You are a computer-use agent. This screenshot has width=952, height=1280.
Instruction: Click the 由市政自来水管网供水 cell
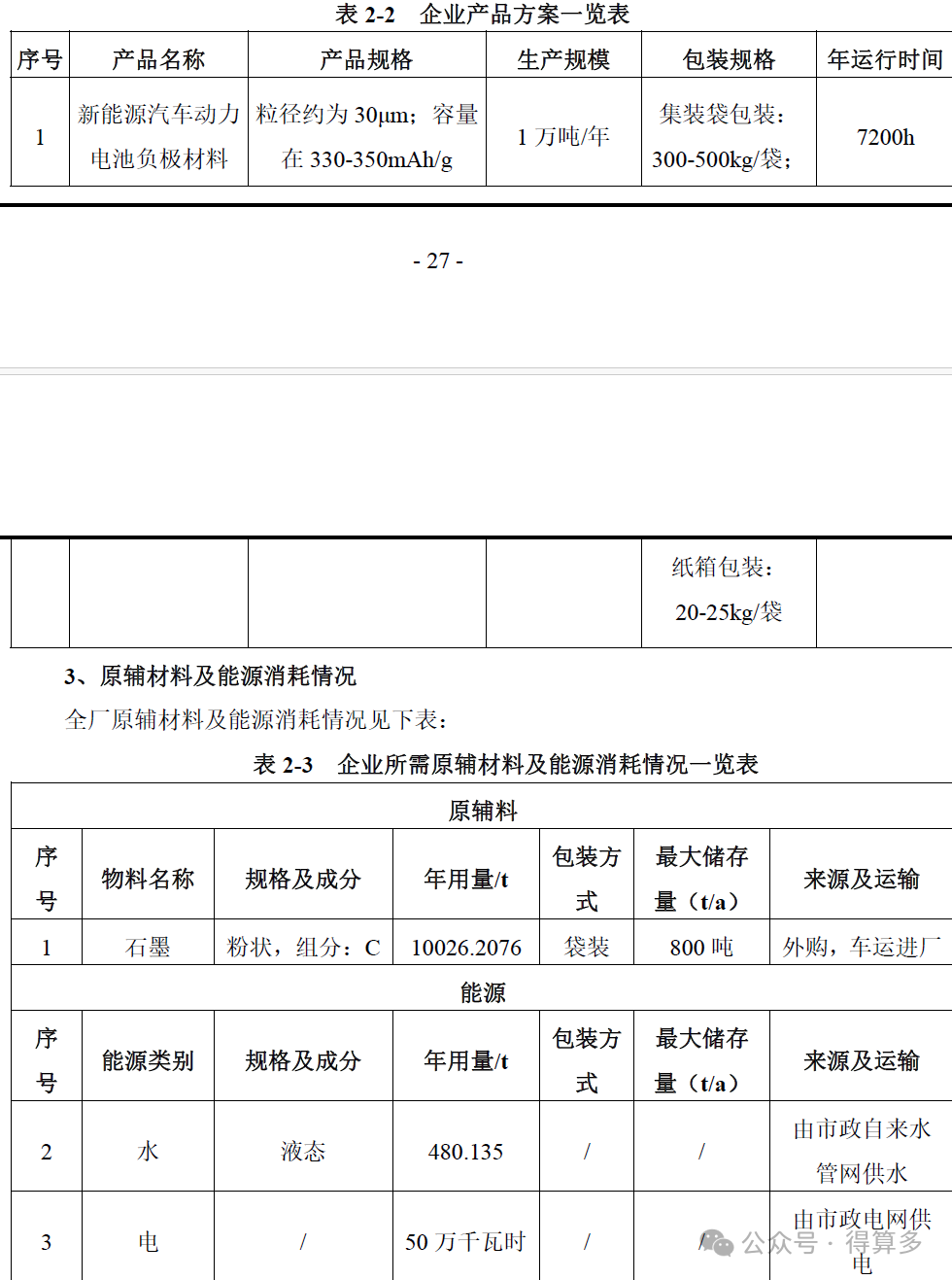point(863,1147)
